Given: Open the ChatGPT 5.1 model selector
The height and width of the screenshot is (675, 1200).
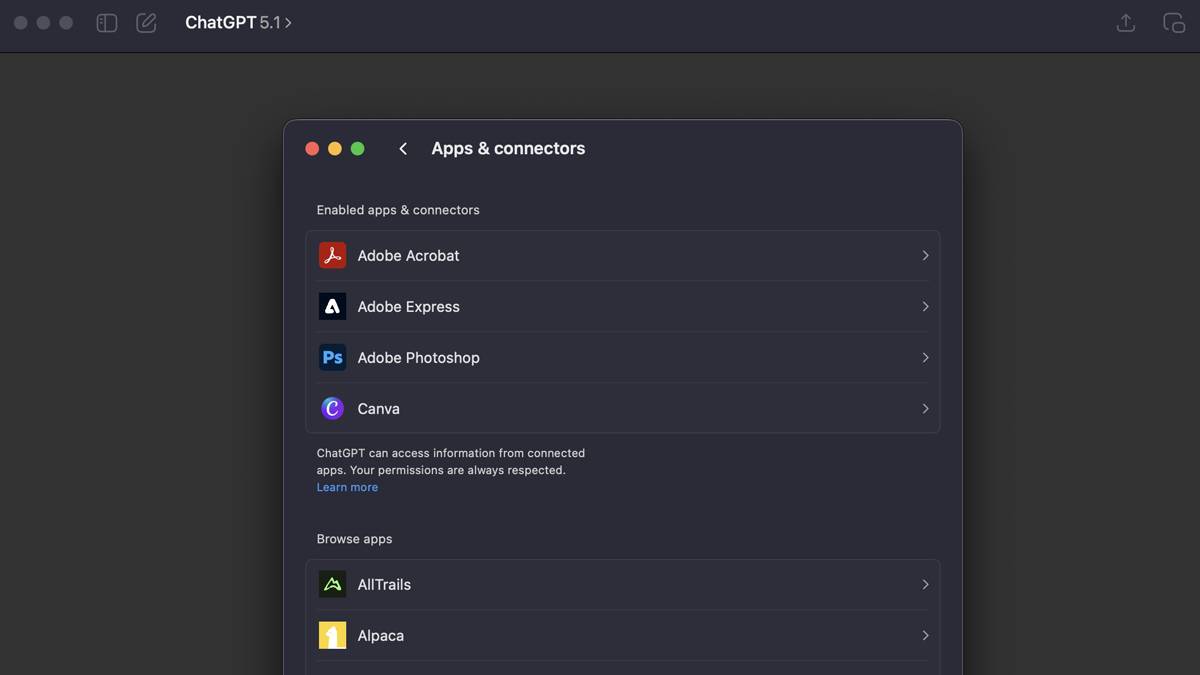Looking at the screenshot, I should [x=238, y=23].
